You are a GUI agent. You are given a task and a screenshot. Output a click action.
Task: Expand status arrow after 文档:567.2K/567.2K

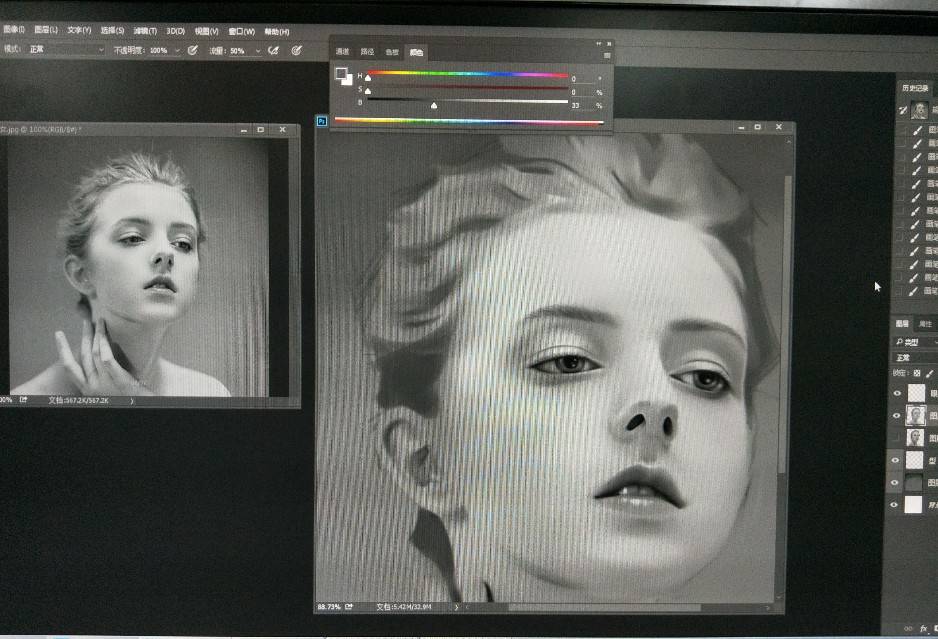click(x=132, y=401)
